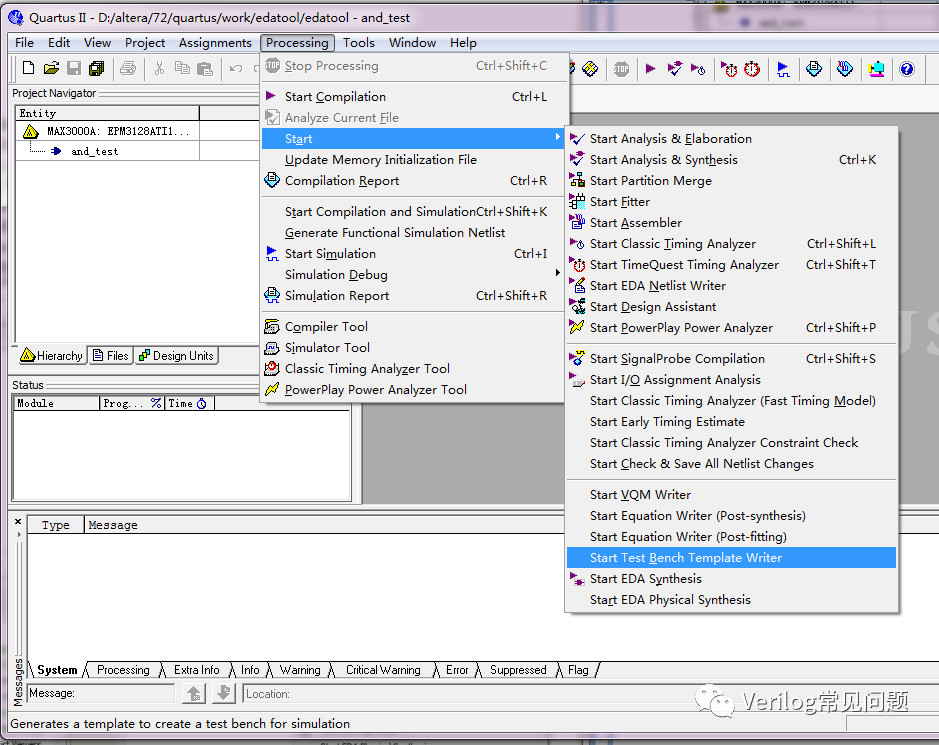Open Compilation Report from Processing menu

(x=414, y=180)
